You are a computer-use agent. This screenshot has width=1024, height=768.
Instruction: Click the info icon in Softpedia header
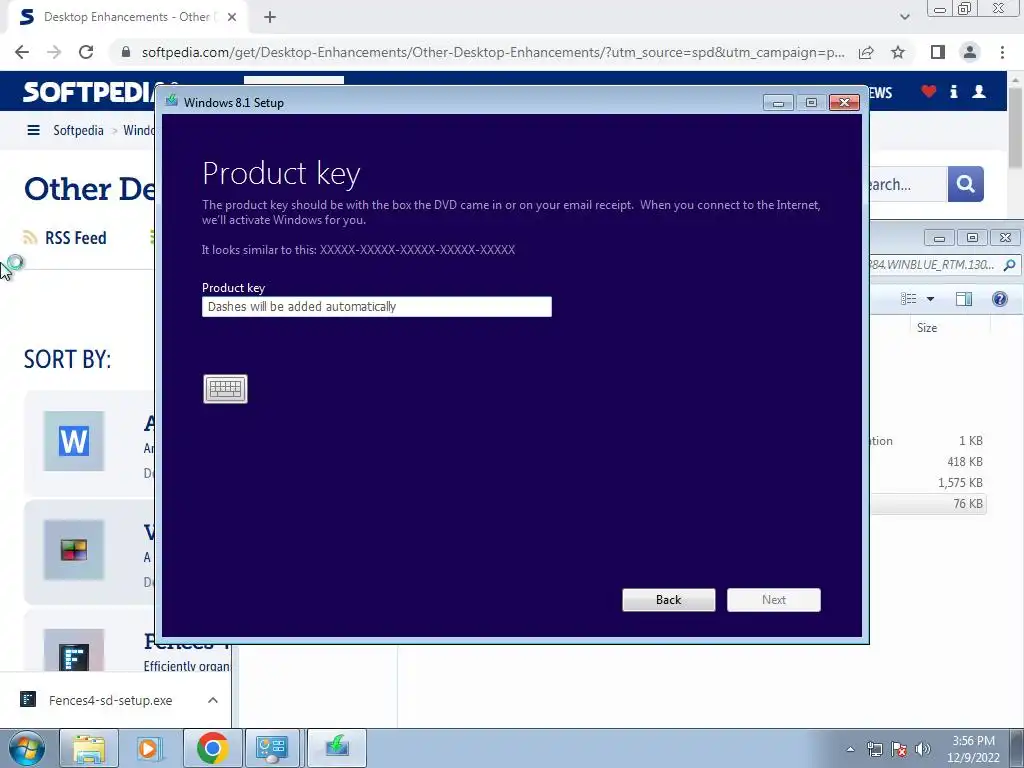pos(953,92)
